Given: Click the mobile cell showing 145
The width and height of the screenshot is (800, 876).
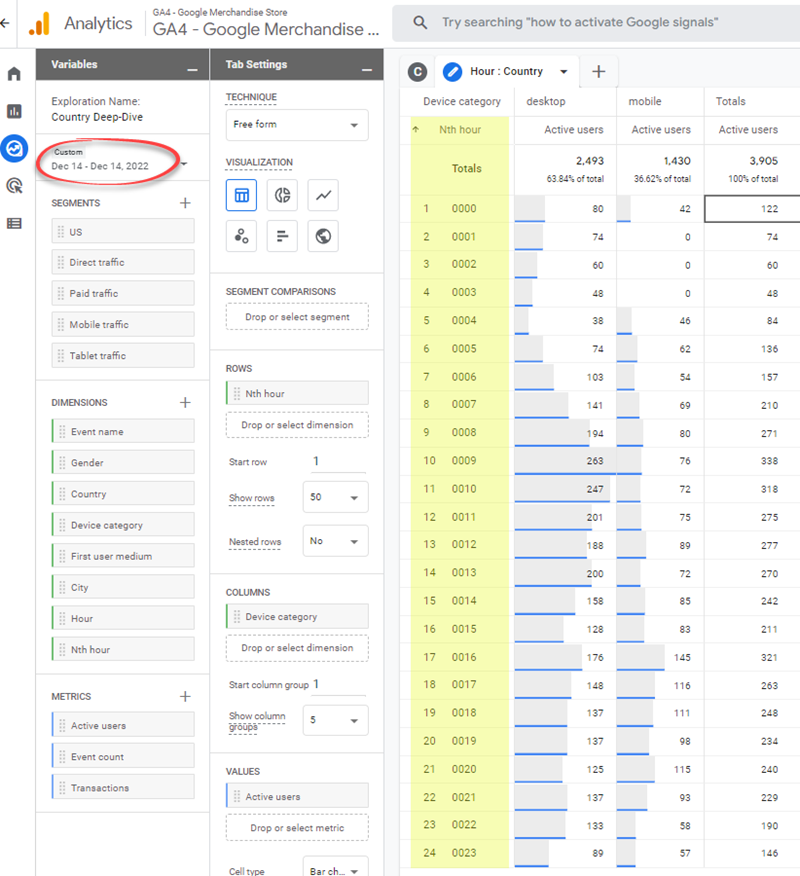Looking at the screenshot, I should click(660, 657).
